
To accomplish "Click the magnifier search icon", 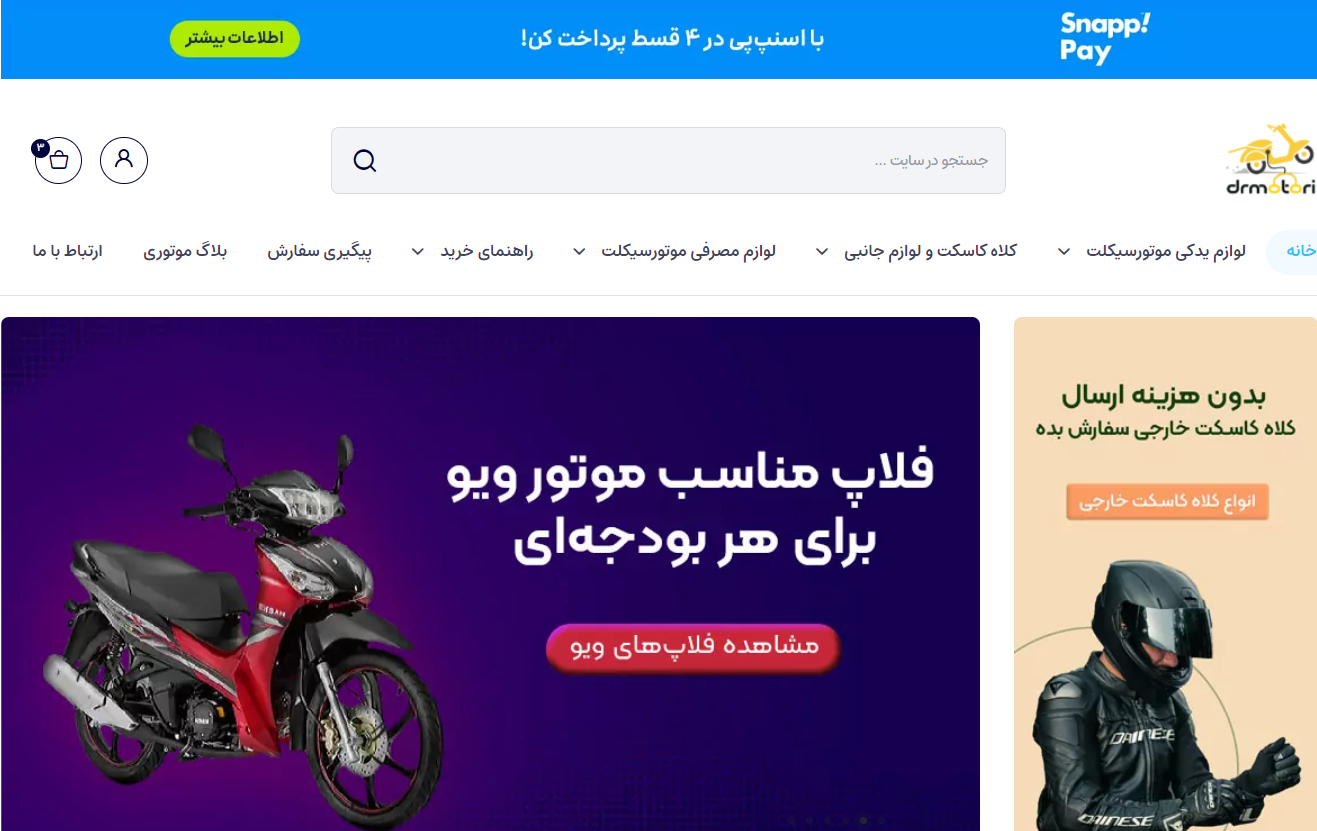I will [x=365, y=161].
